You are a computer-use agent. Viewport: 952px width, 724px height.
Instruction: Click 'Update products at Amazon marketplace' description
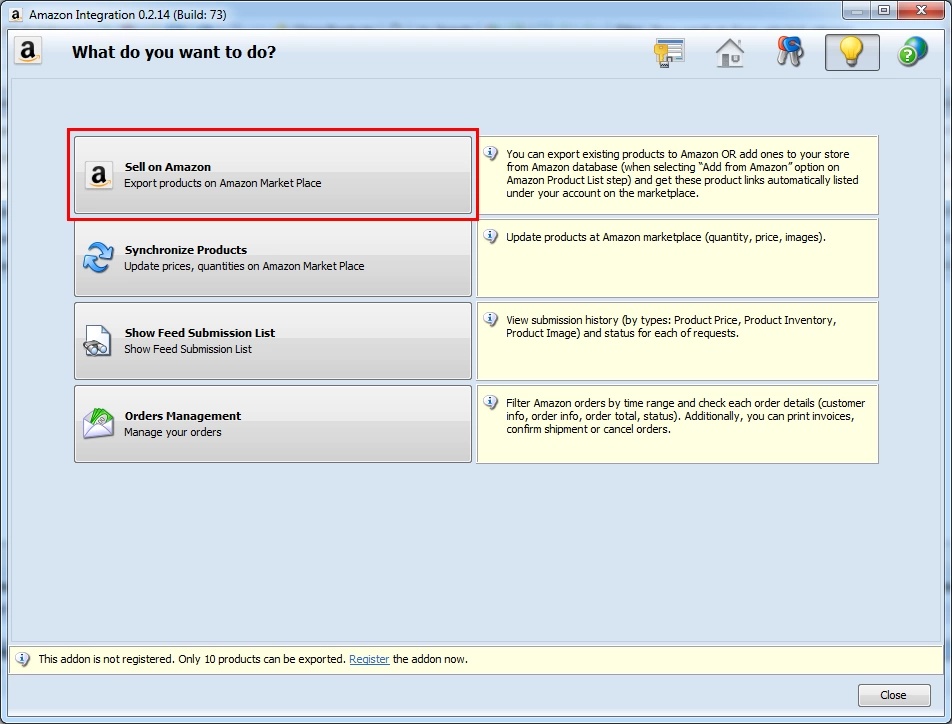666,237
